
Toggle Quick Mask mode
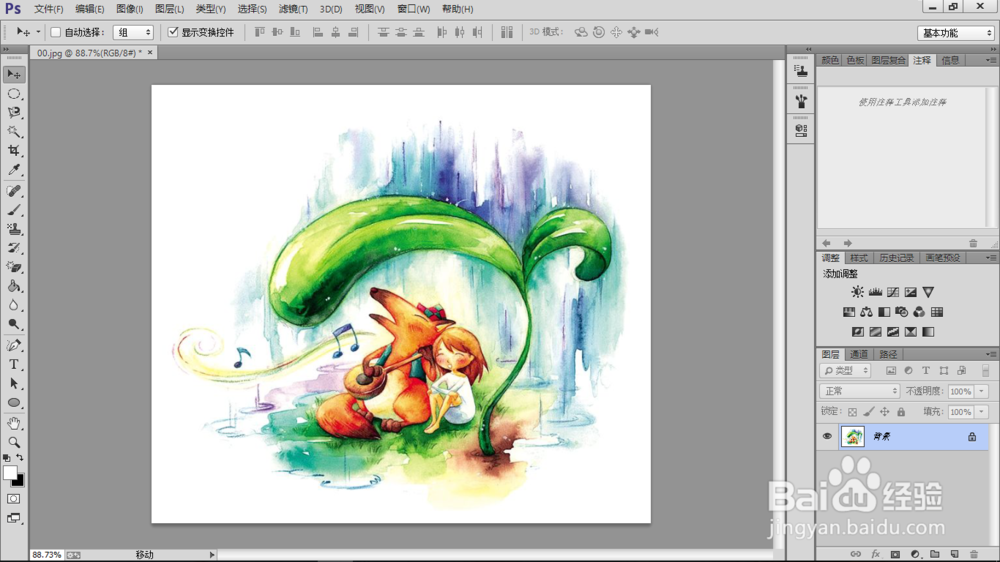tap(13, 499)
